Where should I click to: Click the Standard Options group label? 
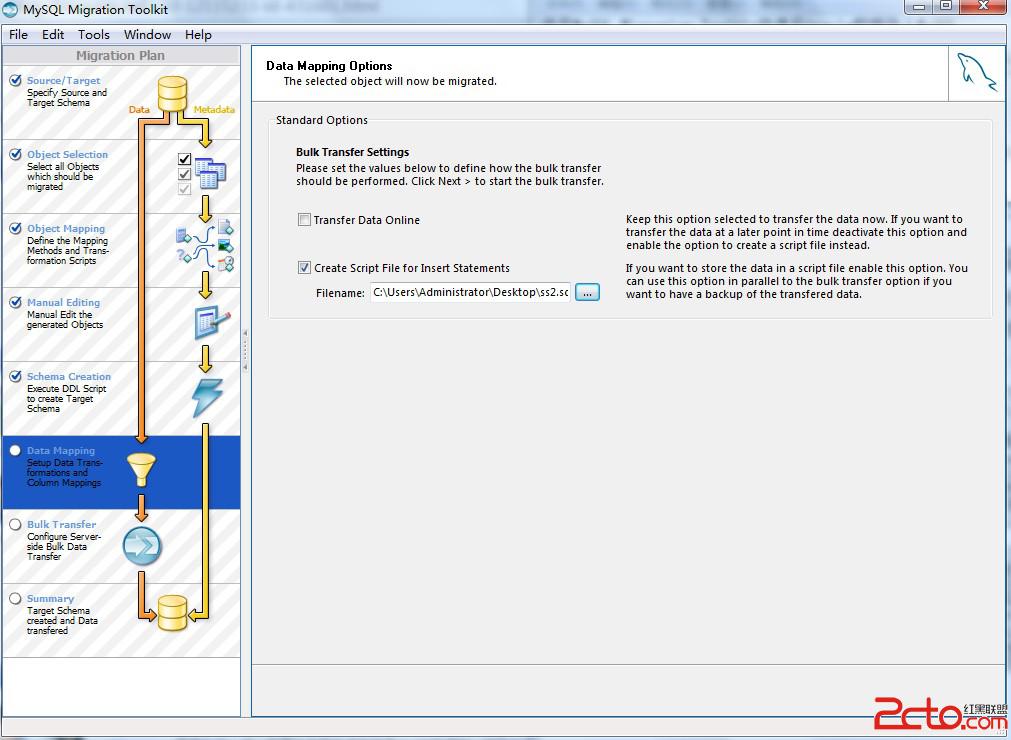[x=322, y=121]
